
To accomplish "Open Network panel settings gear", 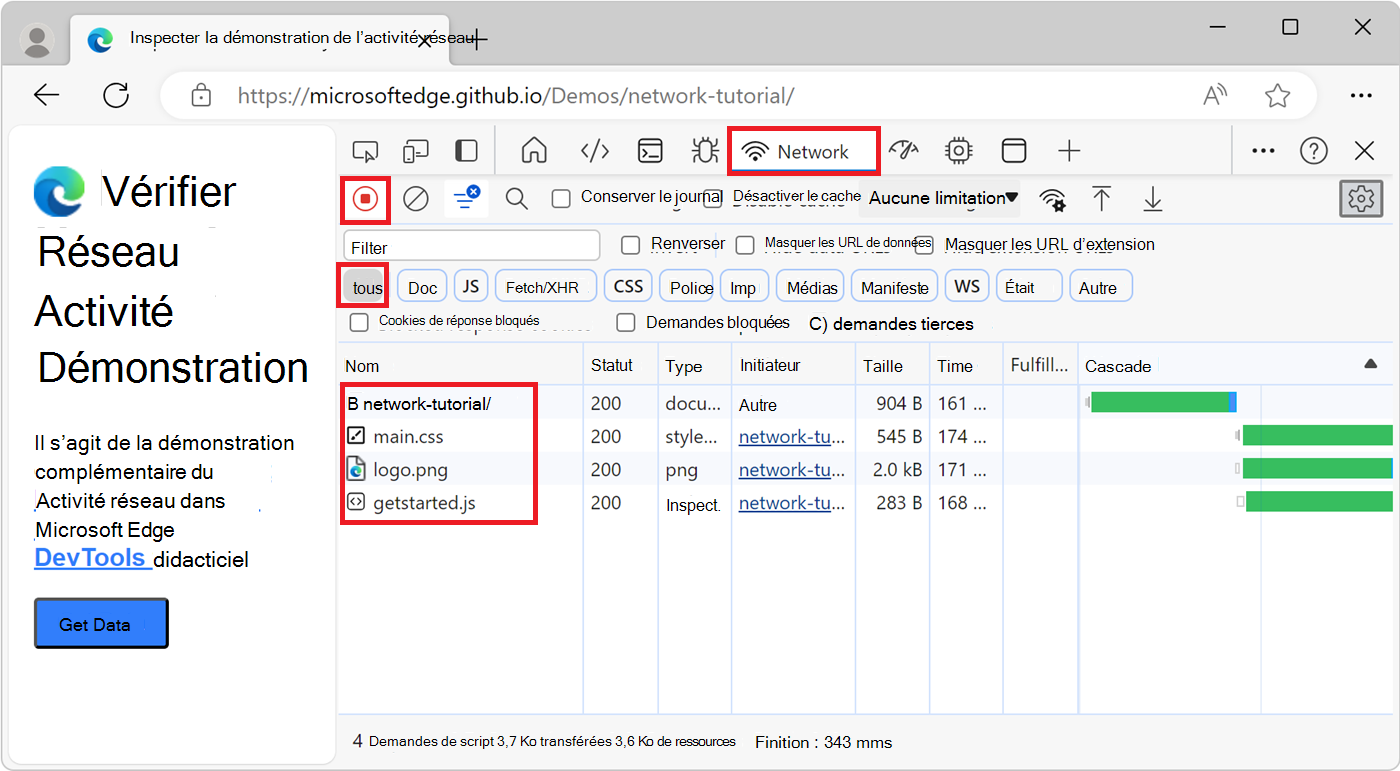I will (1361, 198).
